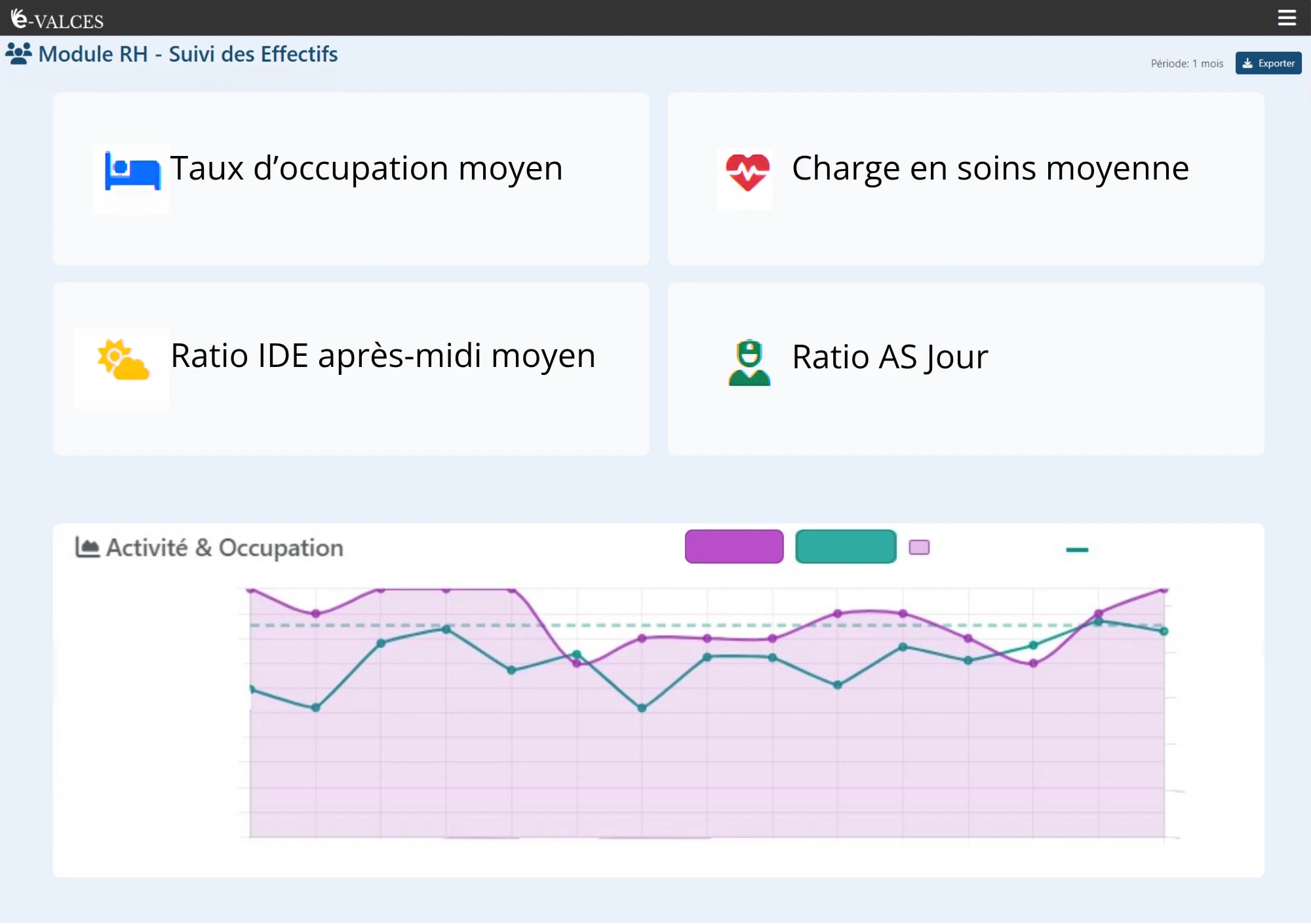The image size is (1311, 924).
Task: Select the Ratio IDE après-midi moyen card title
Action: [383, 356]
